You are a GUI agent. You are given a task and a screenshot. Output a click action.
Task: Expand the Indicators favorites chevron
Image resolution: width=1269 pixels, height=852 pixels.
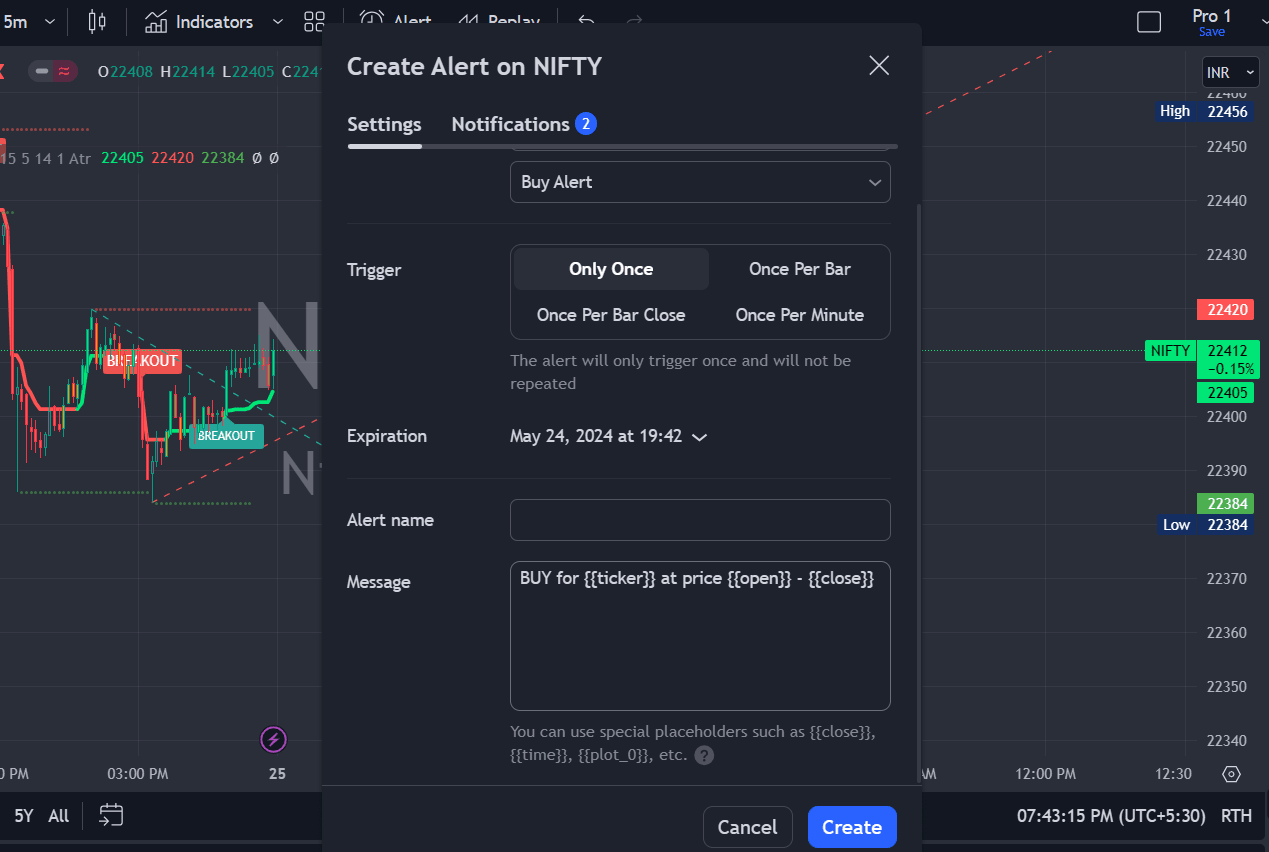tap(278, 21)
